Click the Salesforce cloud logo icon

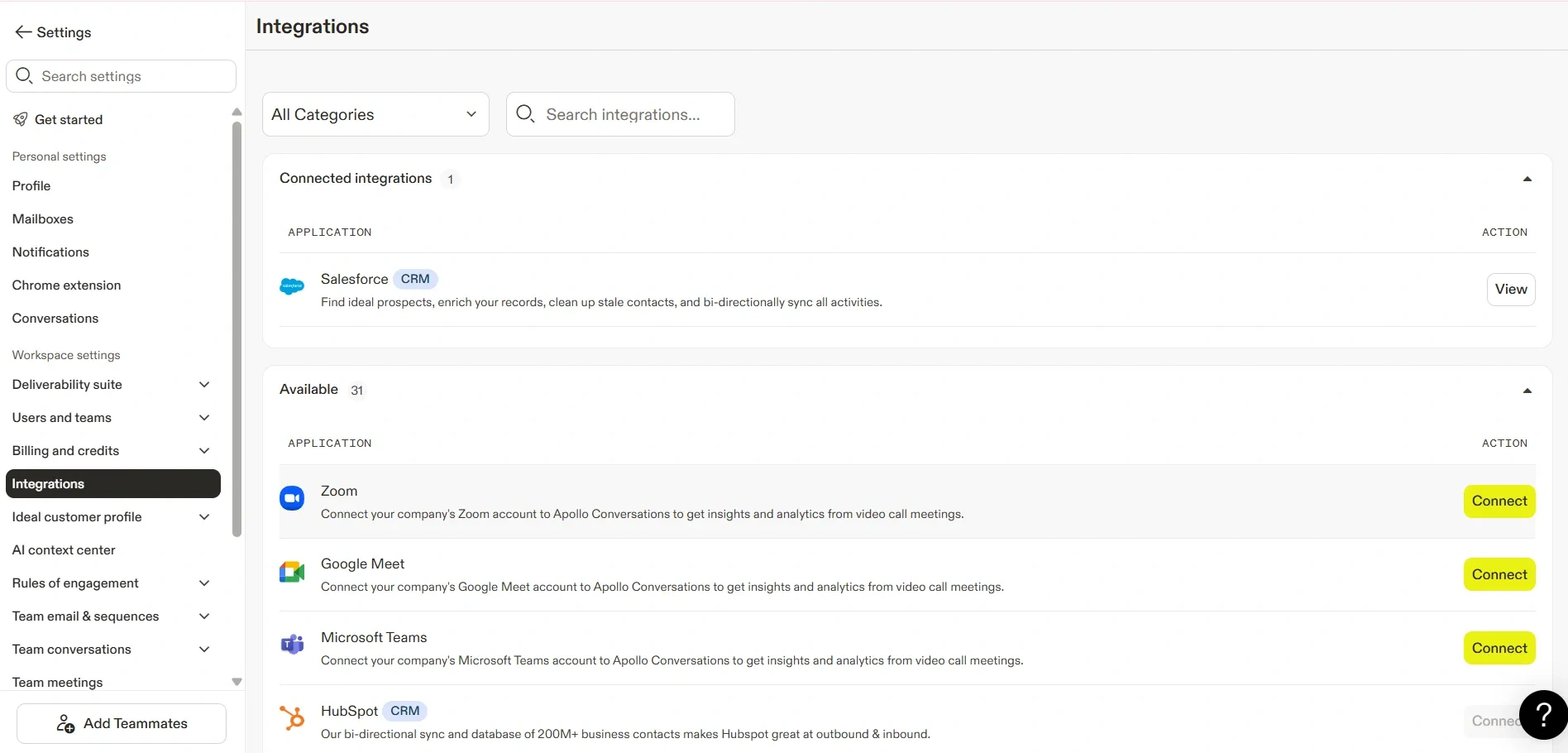292,287
